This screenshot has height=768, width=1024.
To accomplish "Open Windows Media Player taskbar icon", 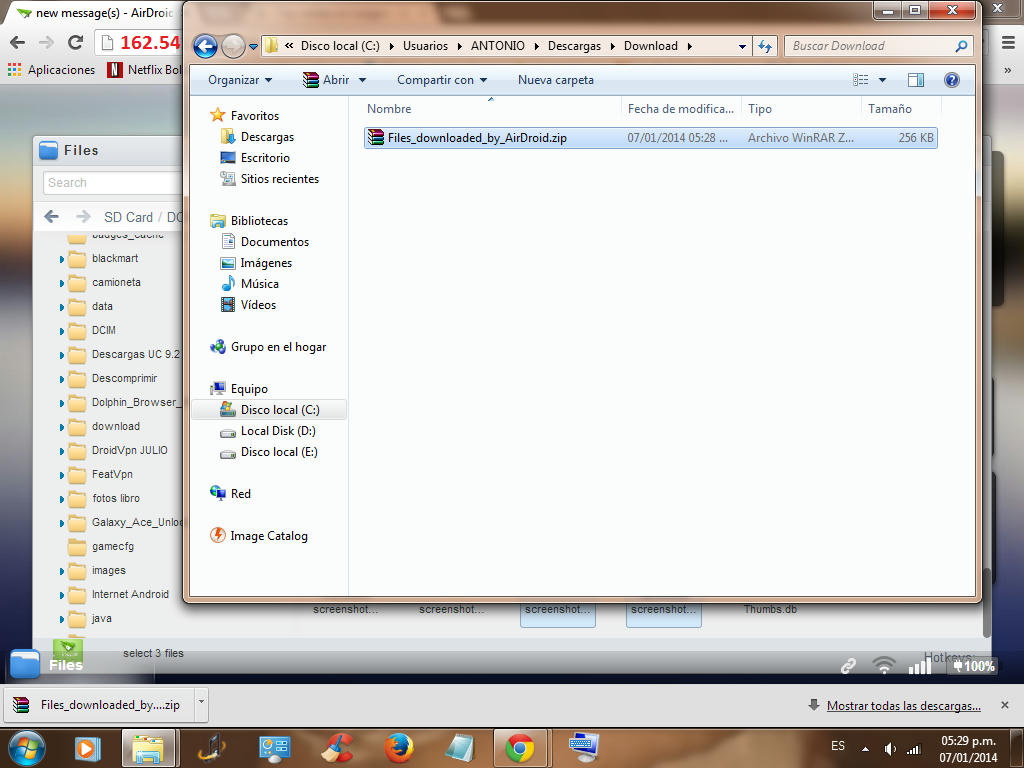I will point(88,747).
